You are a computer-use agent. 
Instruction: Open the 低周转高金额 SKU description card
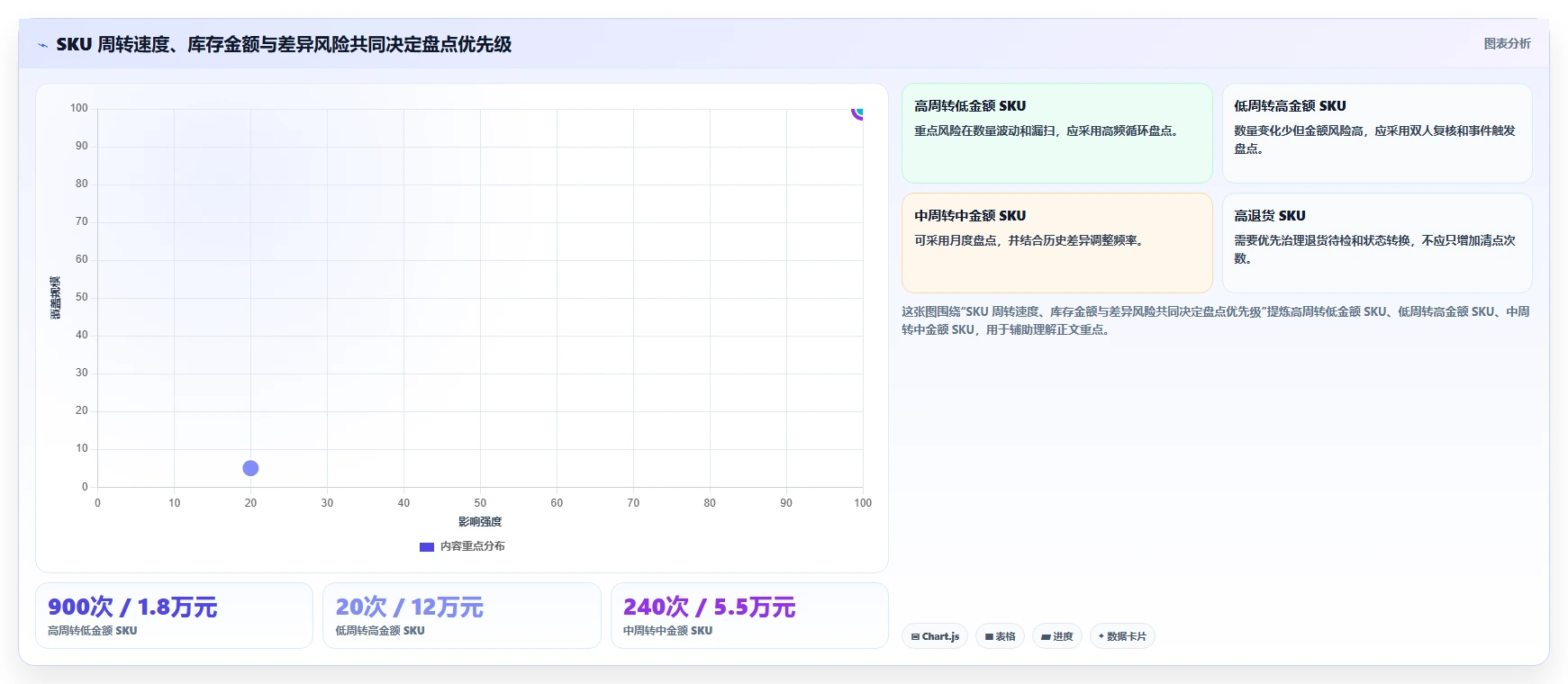(x=1376, y=133)
